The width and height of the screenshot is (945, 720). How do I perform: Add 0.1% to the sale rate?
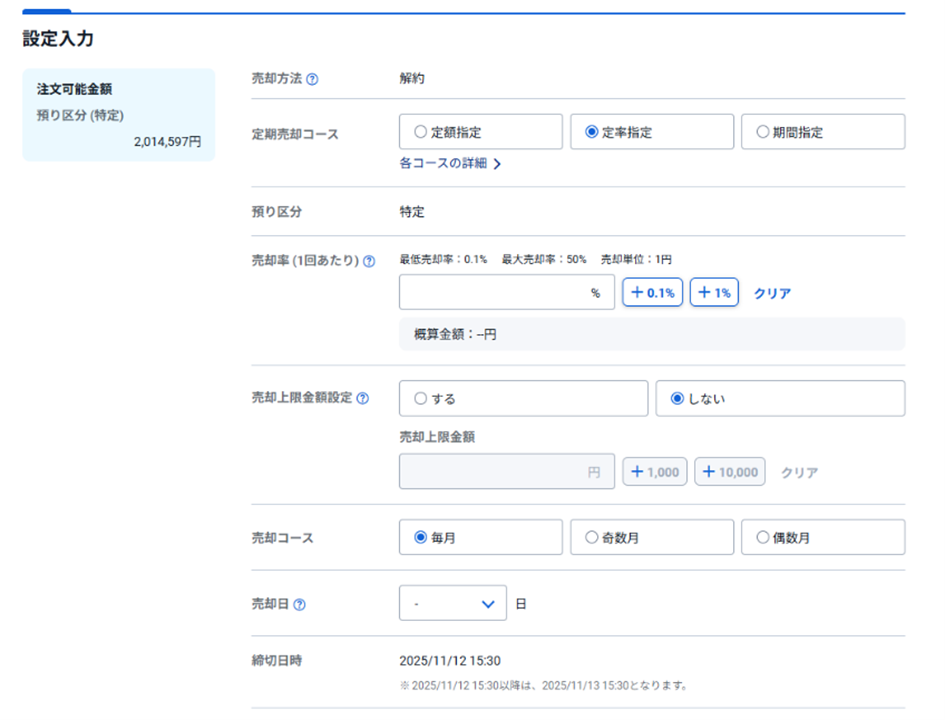point(652,292)
